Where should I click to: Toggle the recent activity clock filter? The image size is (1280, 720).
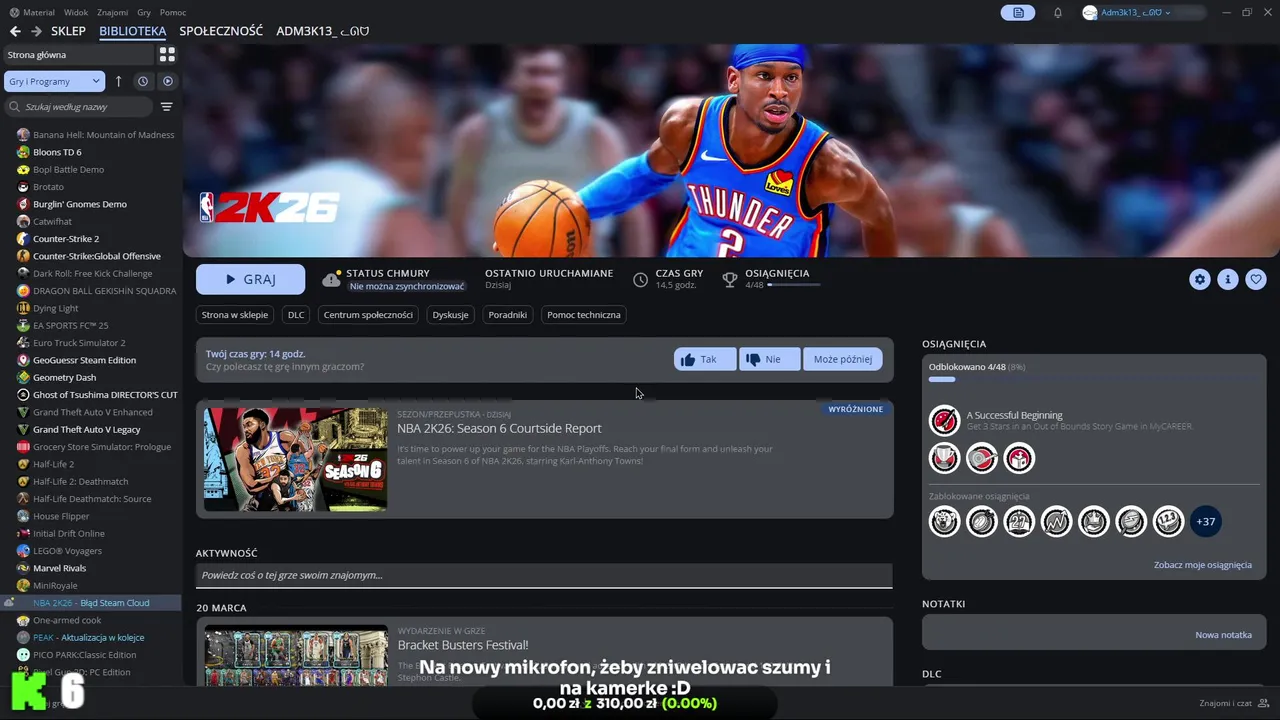(143, 81)
